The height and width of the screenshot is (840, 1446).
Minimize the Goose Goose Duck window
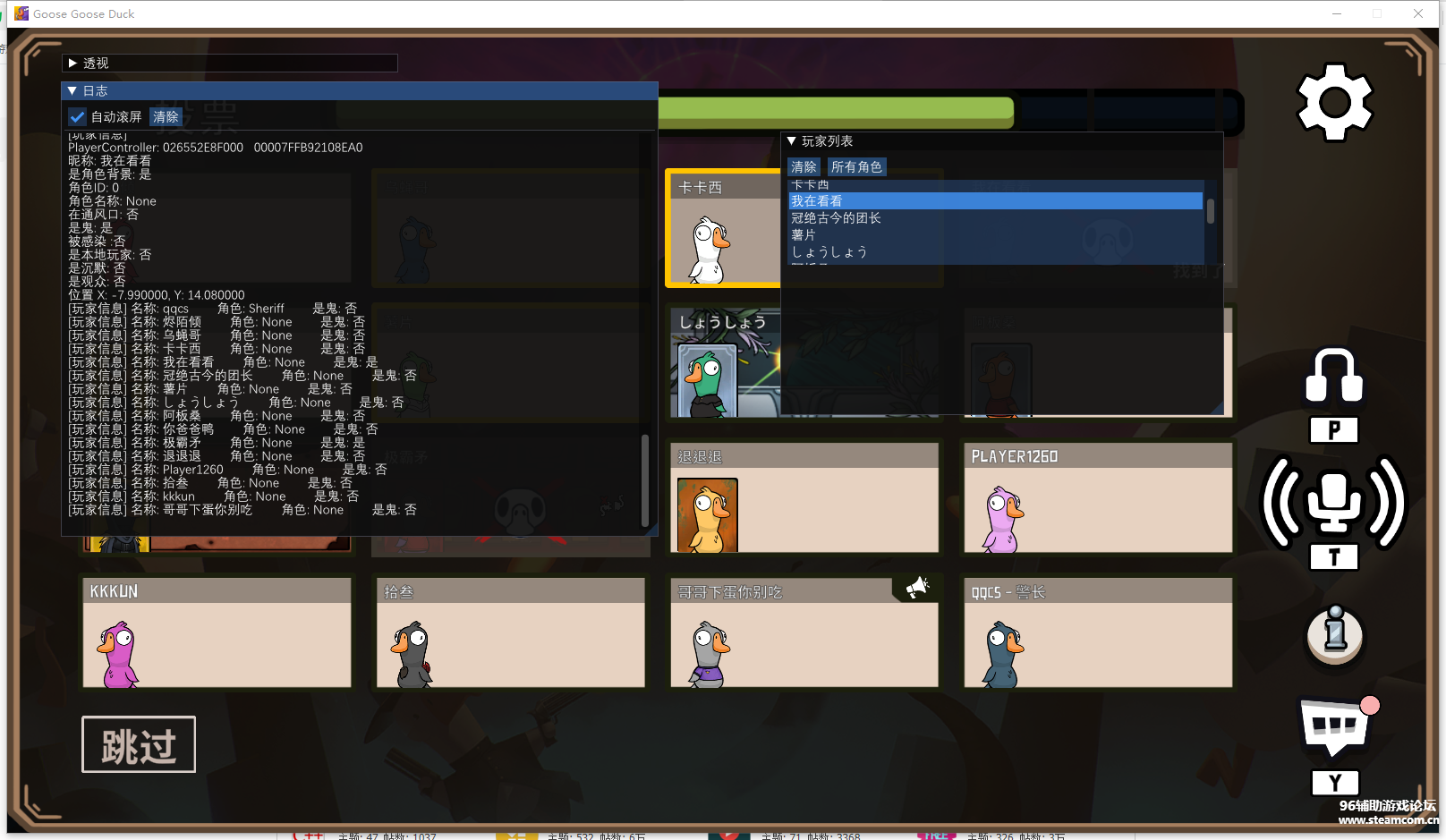[x=1337, y=13]
